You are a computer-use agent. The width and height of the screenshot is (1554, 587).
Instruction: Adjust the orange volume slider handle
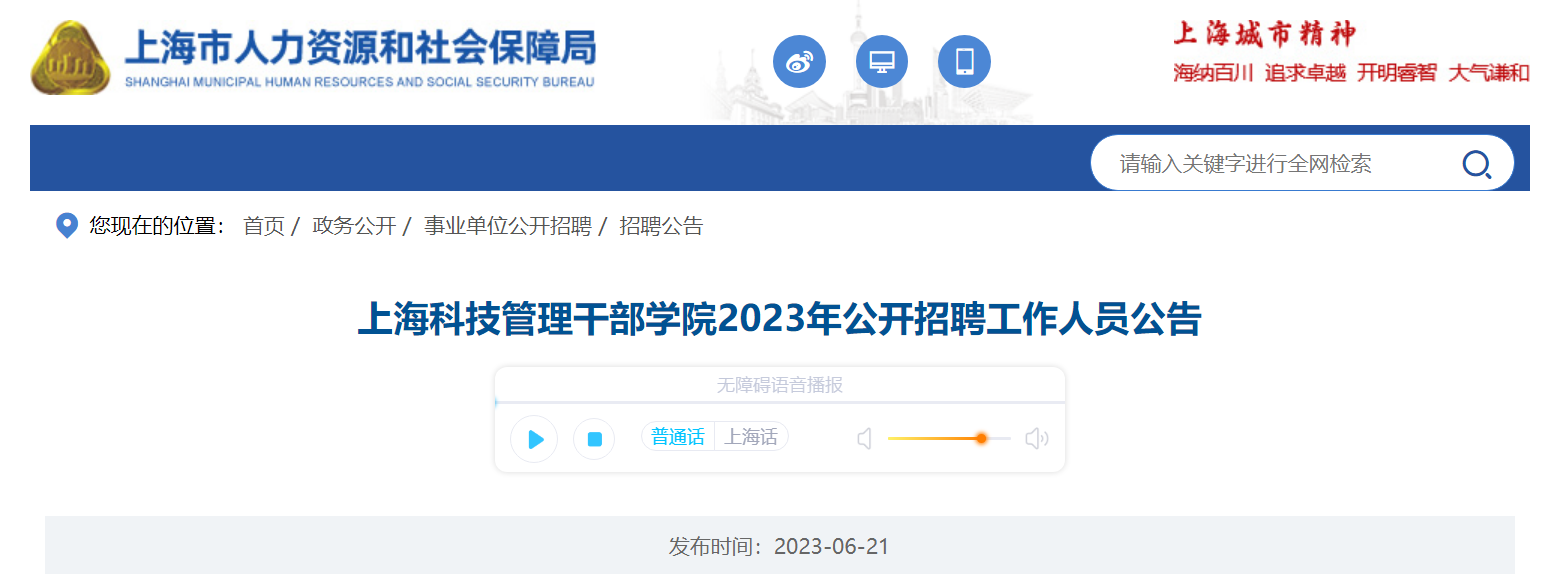click(981, 438)
